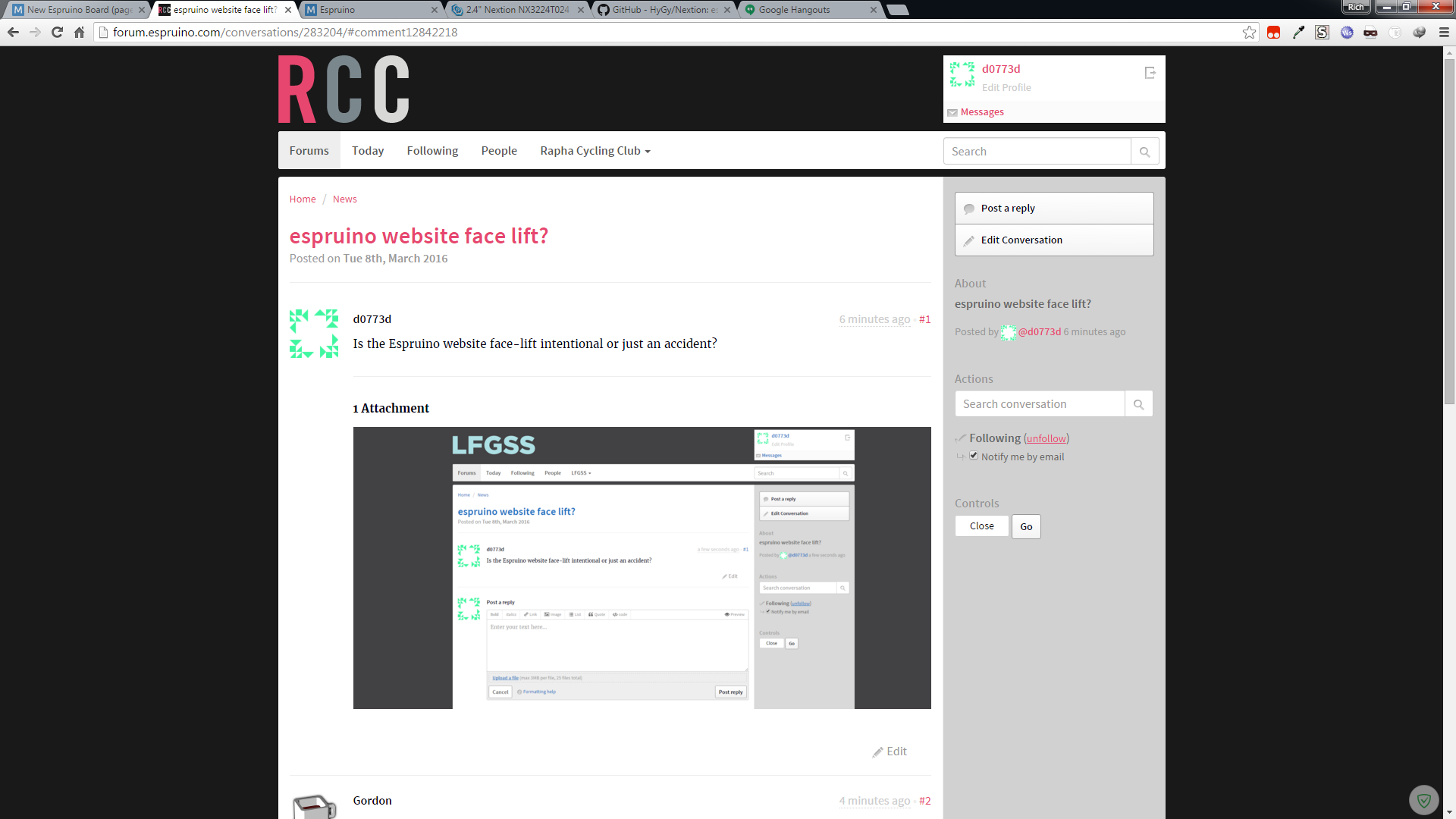Open the Forums nav item
This screenshot has width=1456, height=819.
[309, 151]
